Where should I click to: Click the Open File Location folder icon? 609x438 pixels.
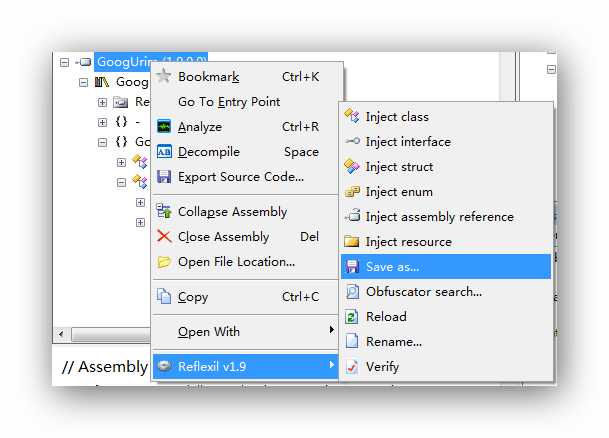tap(164, 262)
